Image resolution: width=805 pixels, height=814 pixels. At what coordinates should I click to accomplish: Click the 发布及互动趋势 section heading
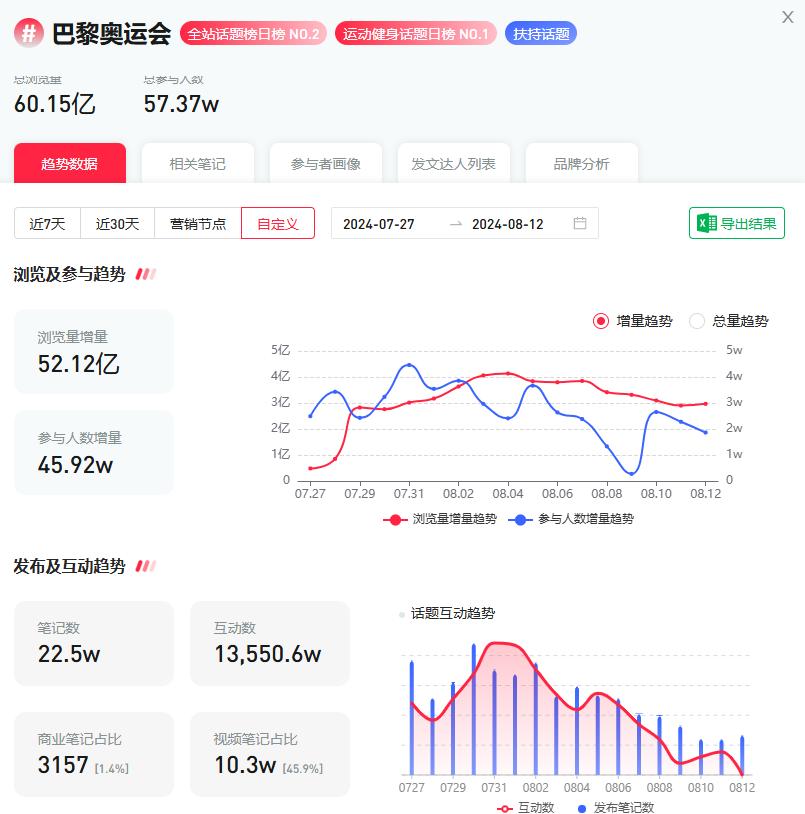(70, 566)
